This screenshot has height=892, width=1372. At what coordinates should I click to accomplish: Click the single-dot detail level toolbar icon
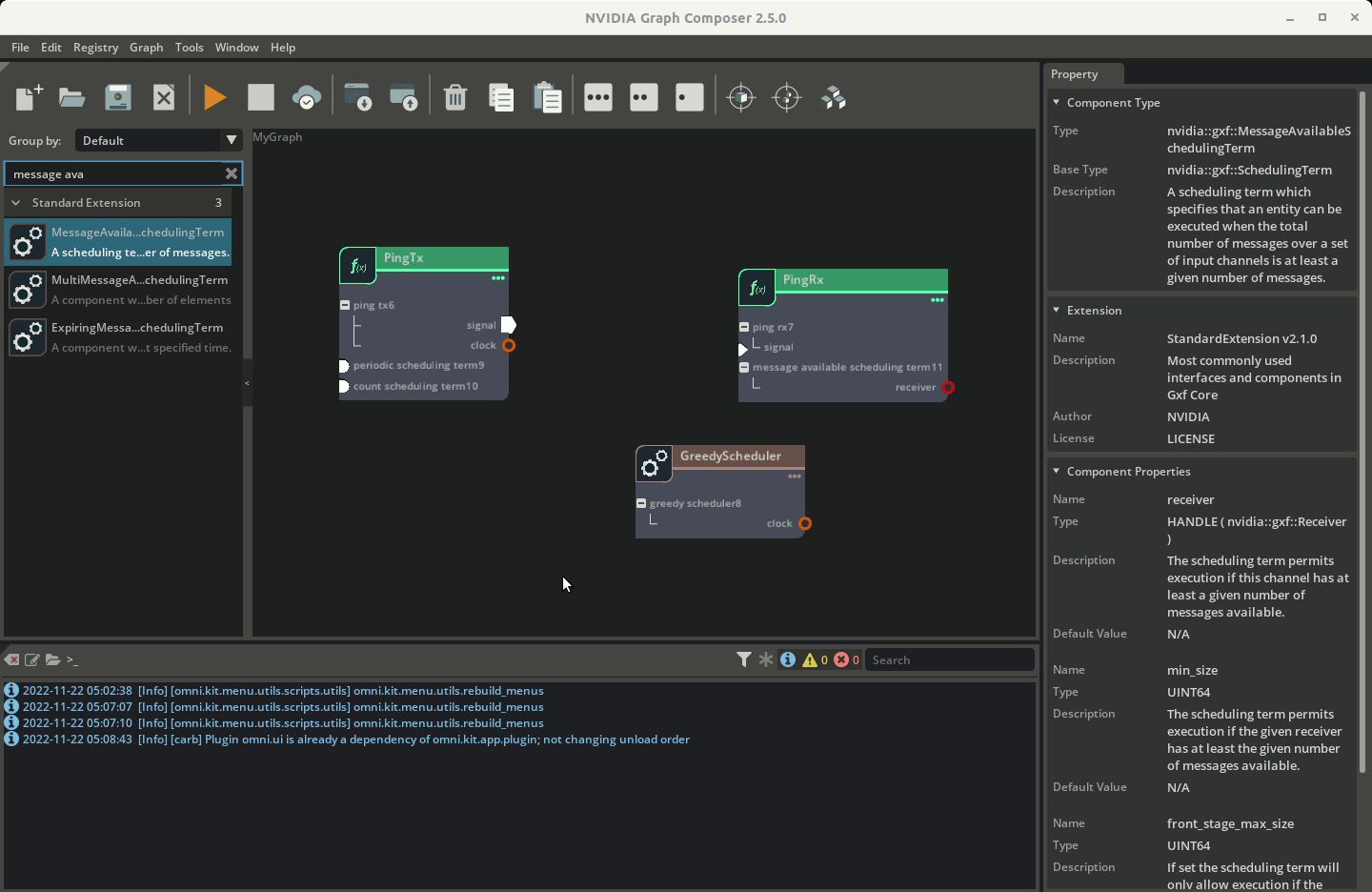(690, 97)
